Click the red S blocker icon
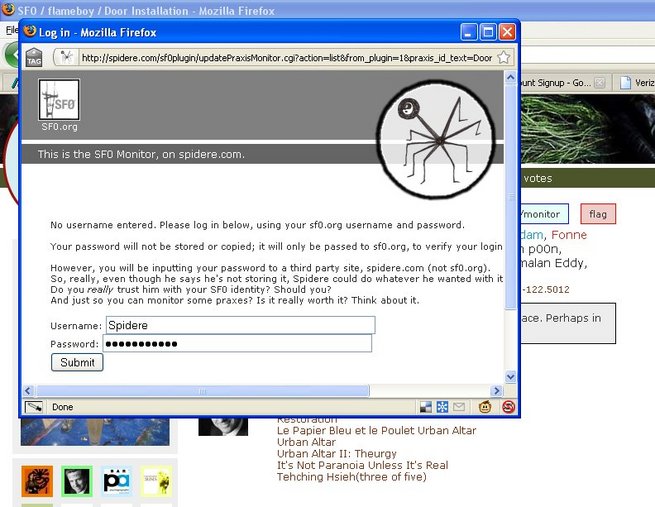This screenshot has width=655, height=507. pyautogui.click(x=508, y=407)
